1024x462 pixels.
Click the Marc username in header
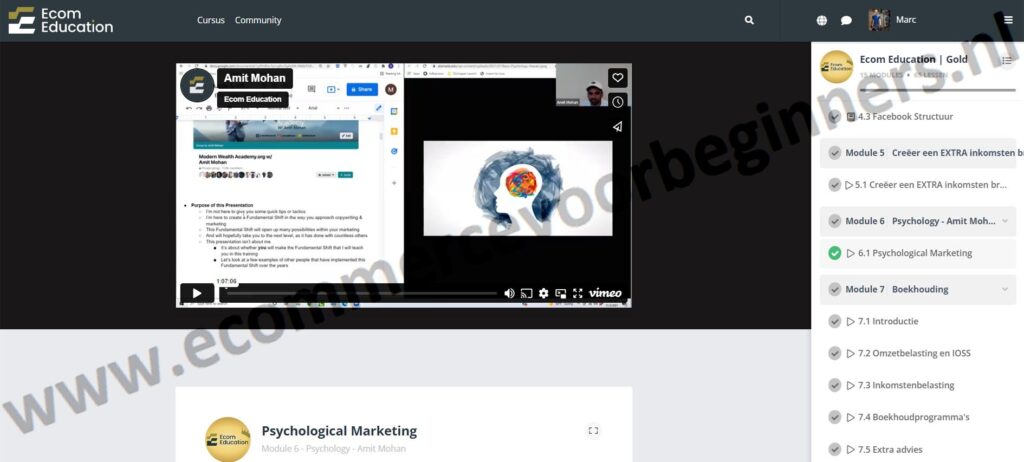click(x=906, y=20)
